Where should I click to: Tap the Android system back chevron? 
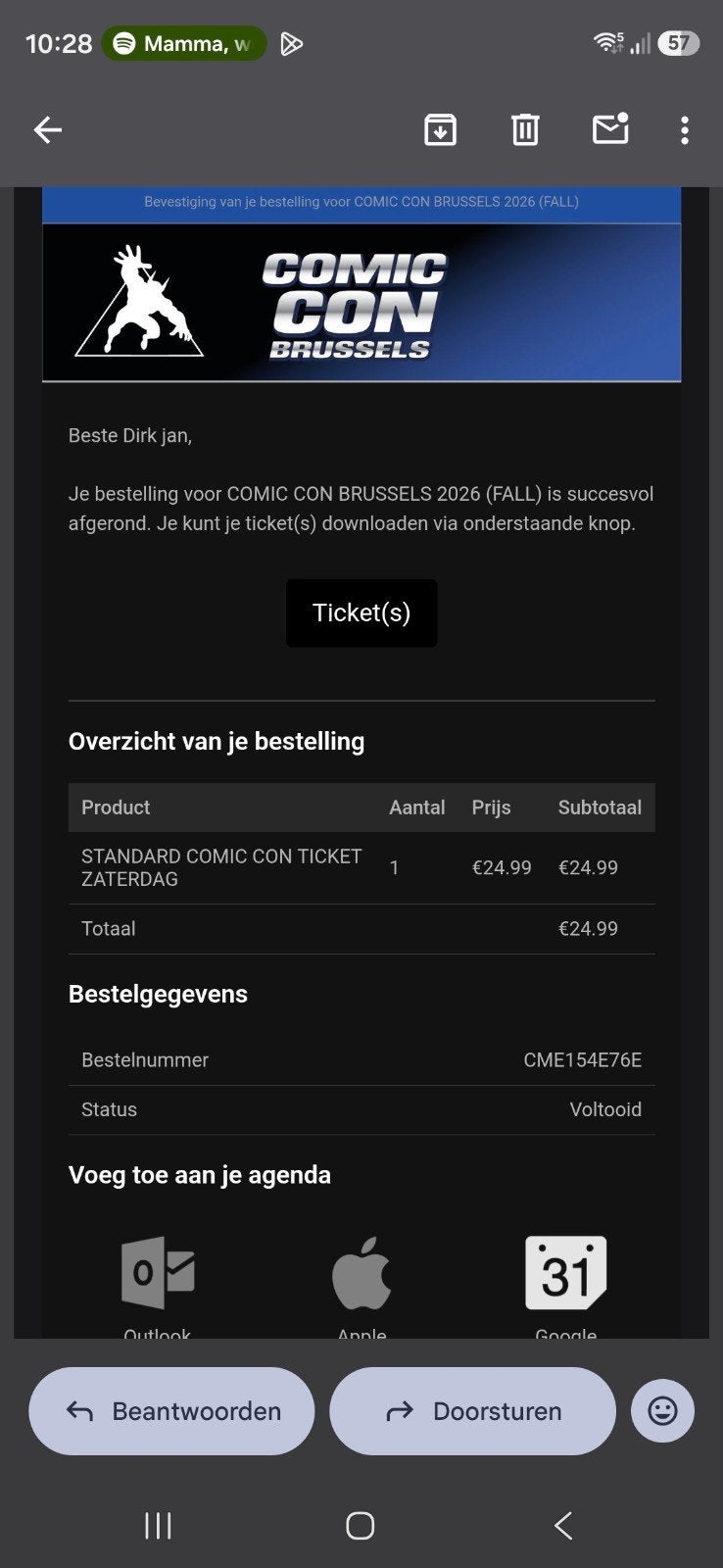point(563,1525)
